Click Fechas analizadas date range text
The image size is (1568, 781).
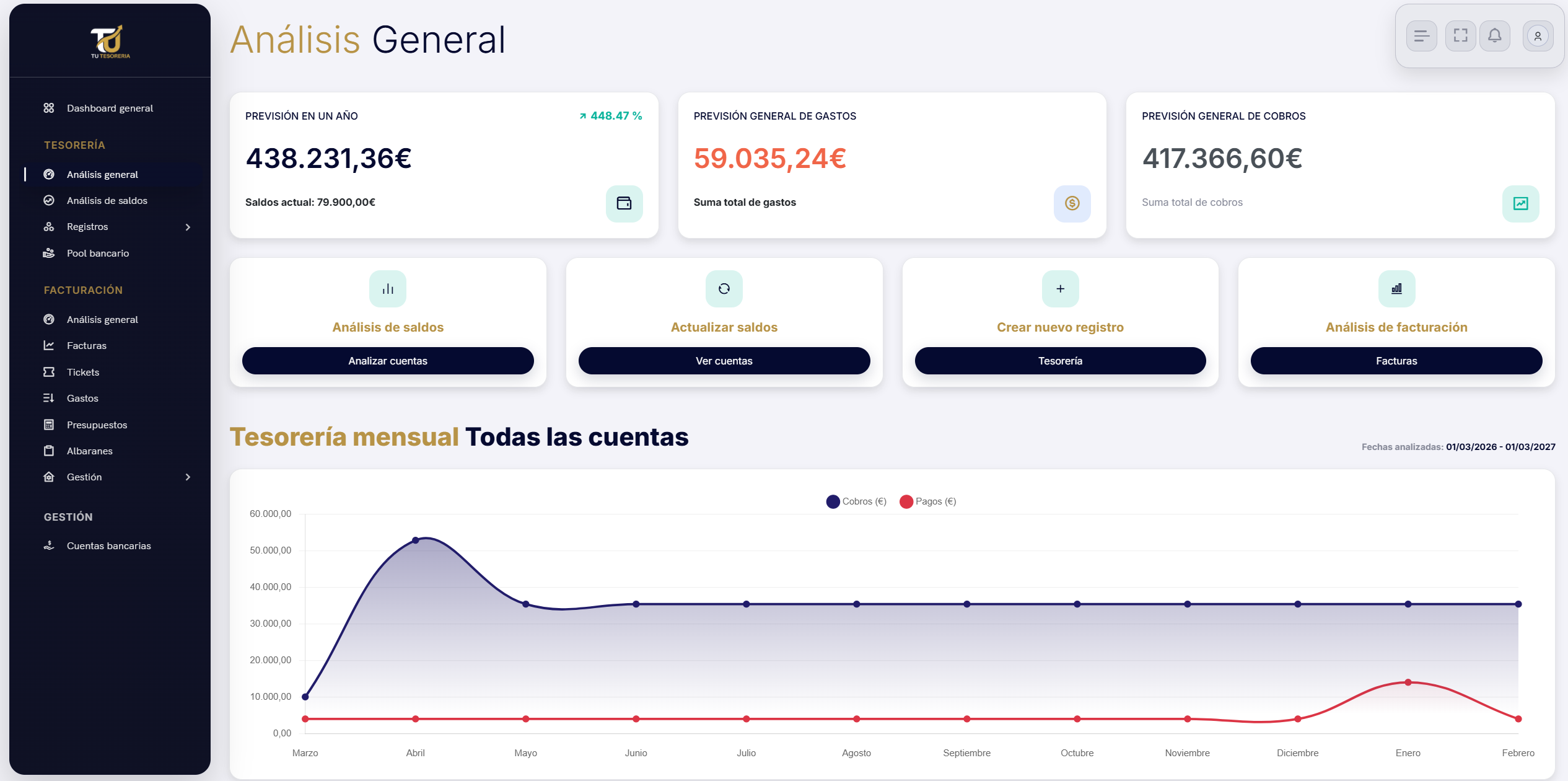pyautogui.click(x=1458, y=447)
